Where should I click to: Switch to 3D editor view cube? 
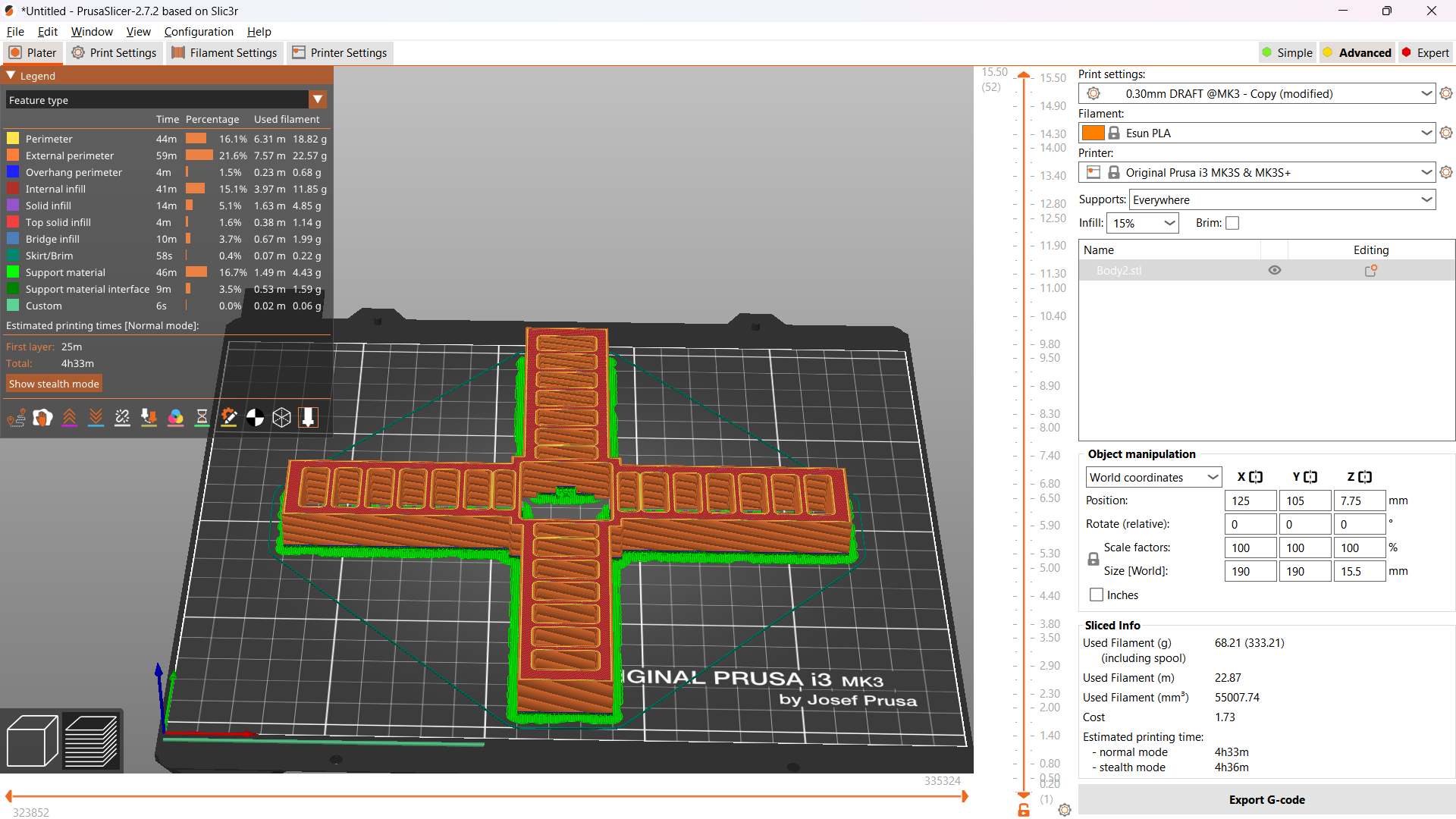pyautogui.click(x=33, y=741)
